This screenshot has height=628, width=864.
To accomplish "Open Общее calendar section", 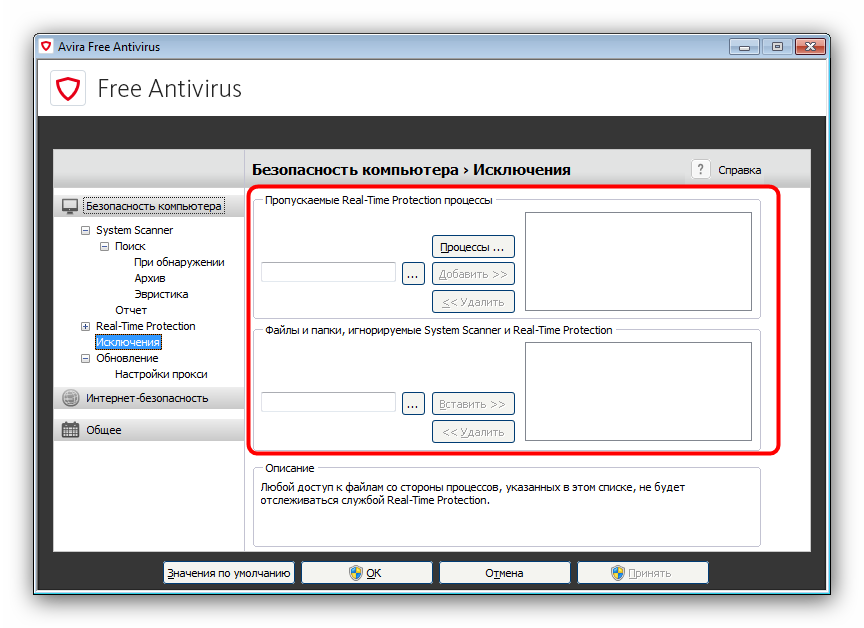I will coord(70,430).
